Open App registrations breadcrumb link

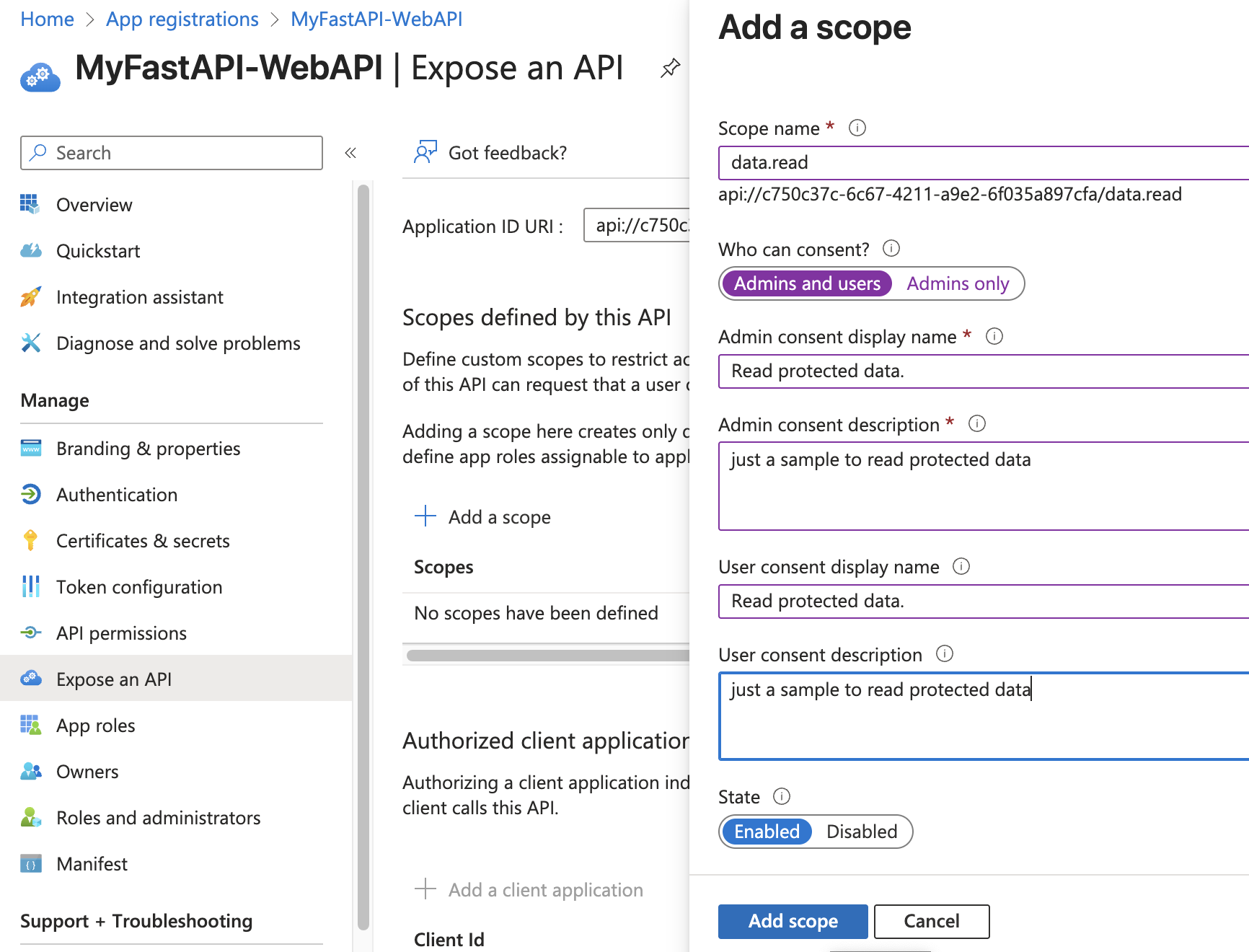coord(182,19)
